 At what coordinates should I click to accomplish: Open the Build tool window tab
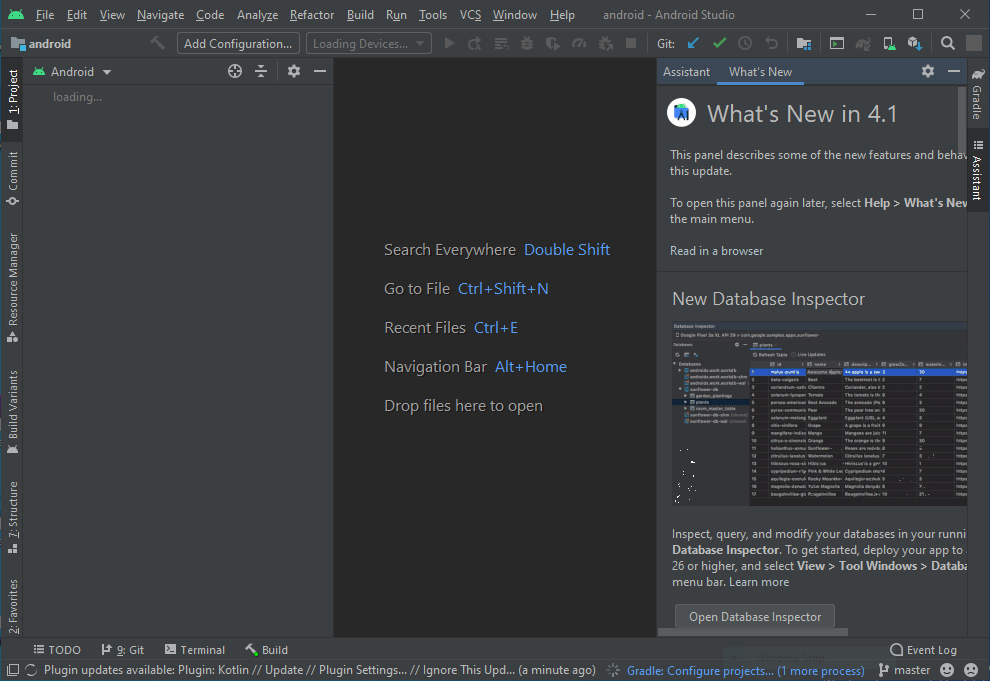[x=266, y=649]
